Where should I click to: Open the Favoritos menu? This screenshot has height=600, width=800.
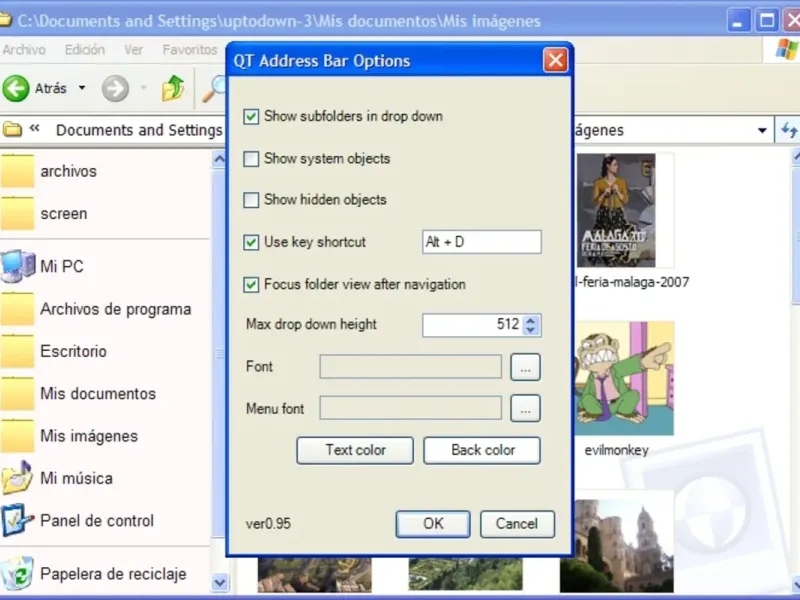click(190, 49)
